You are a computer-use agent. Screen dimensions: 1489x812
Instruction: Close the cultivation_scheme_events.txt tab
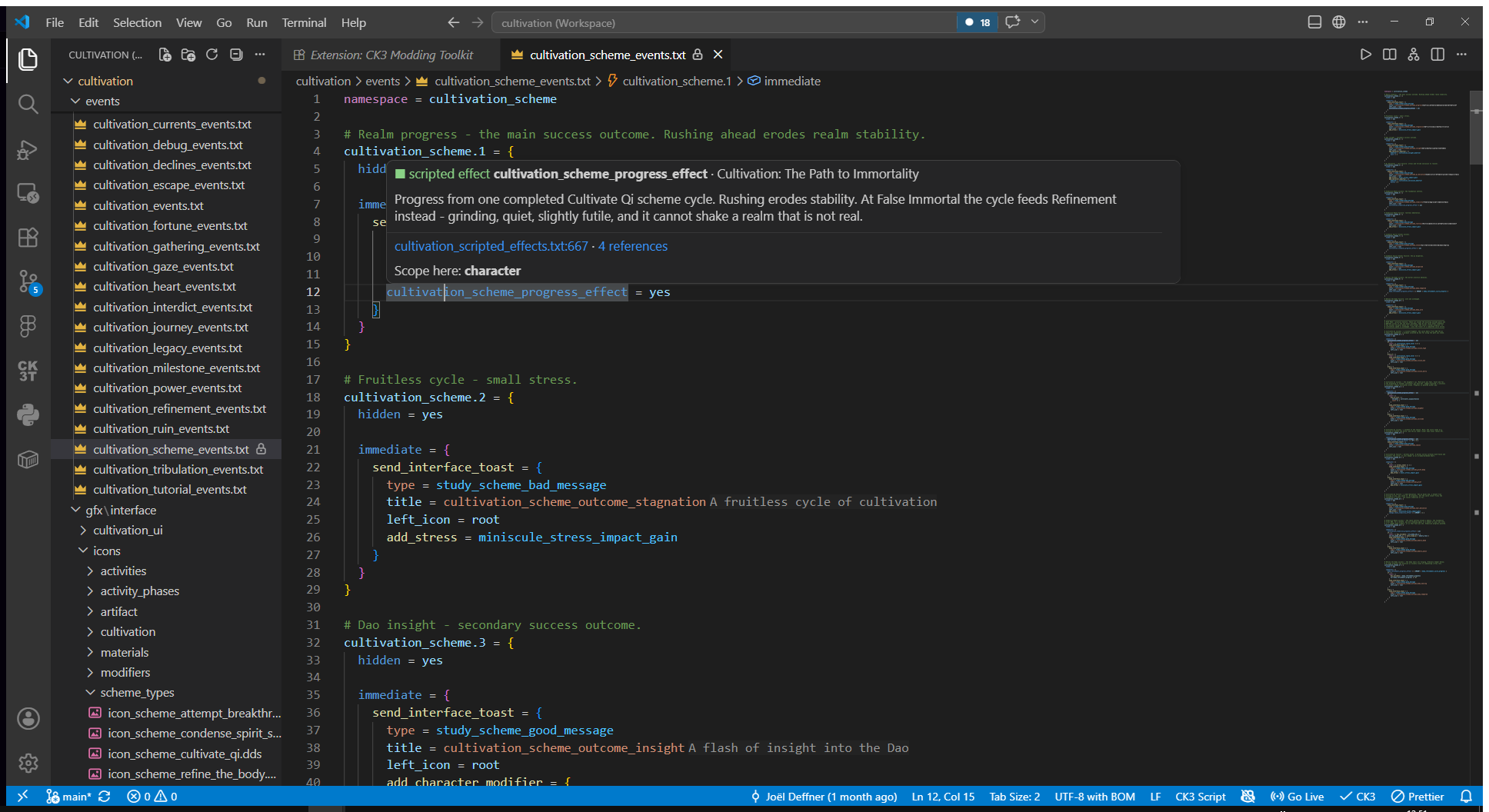[x=718, y=55]
